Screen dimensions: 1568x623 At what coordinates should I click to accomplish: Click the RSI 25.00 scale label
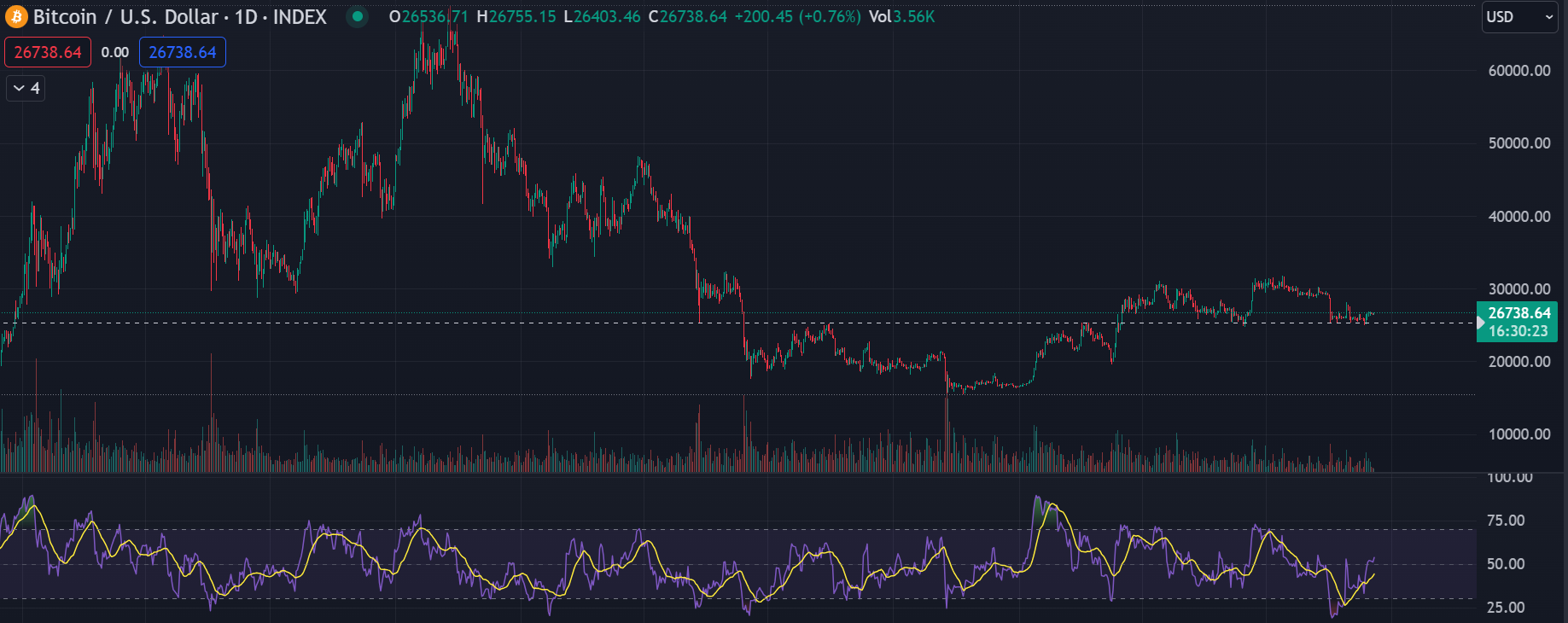coord(1506,608)
